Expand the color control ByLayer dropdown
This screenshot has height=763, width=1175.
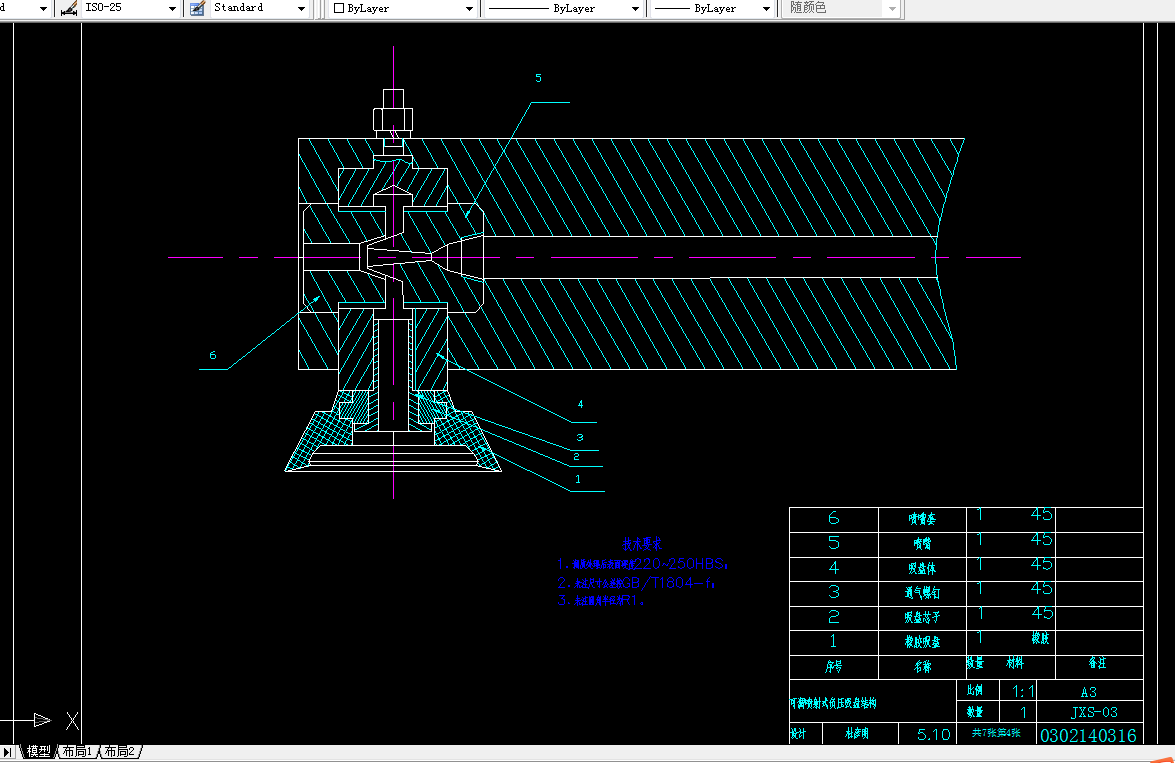[x=469, y=8]
